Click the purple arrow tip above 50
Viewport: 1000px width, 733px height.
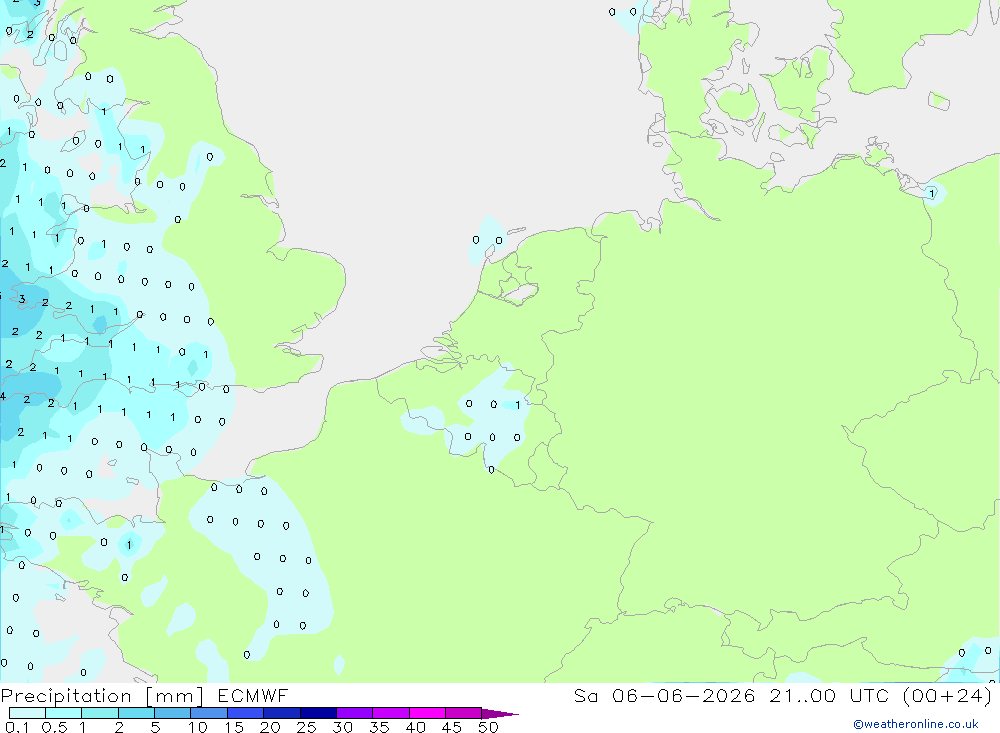[x=499, y=714]
